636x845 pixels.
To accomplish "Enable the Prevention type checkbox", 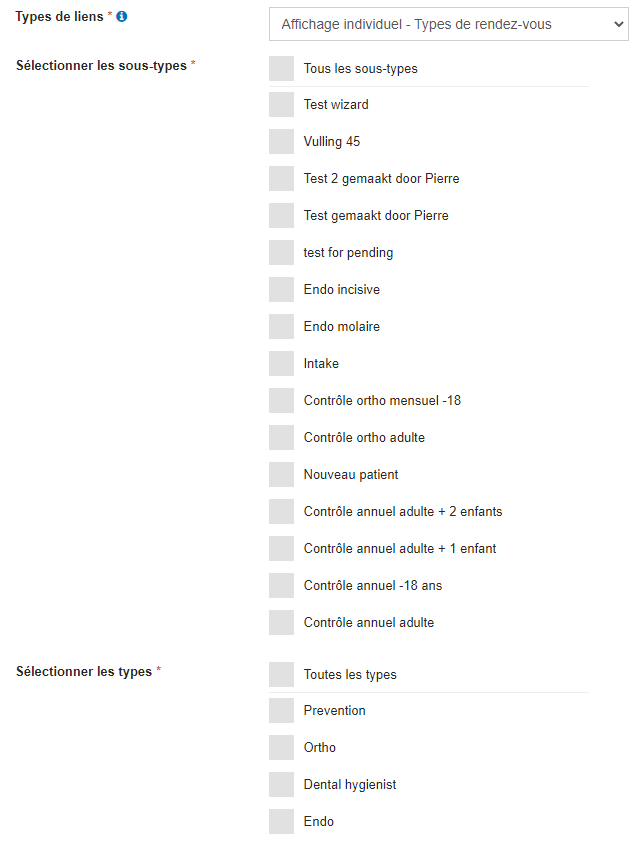I will click(x=281, y=711).
